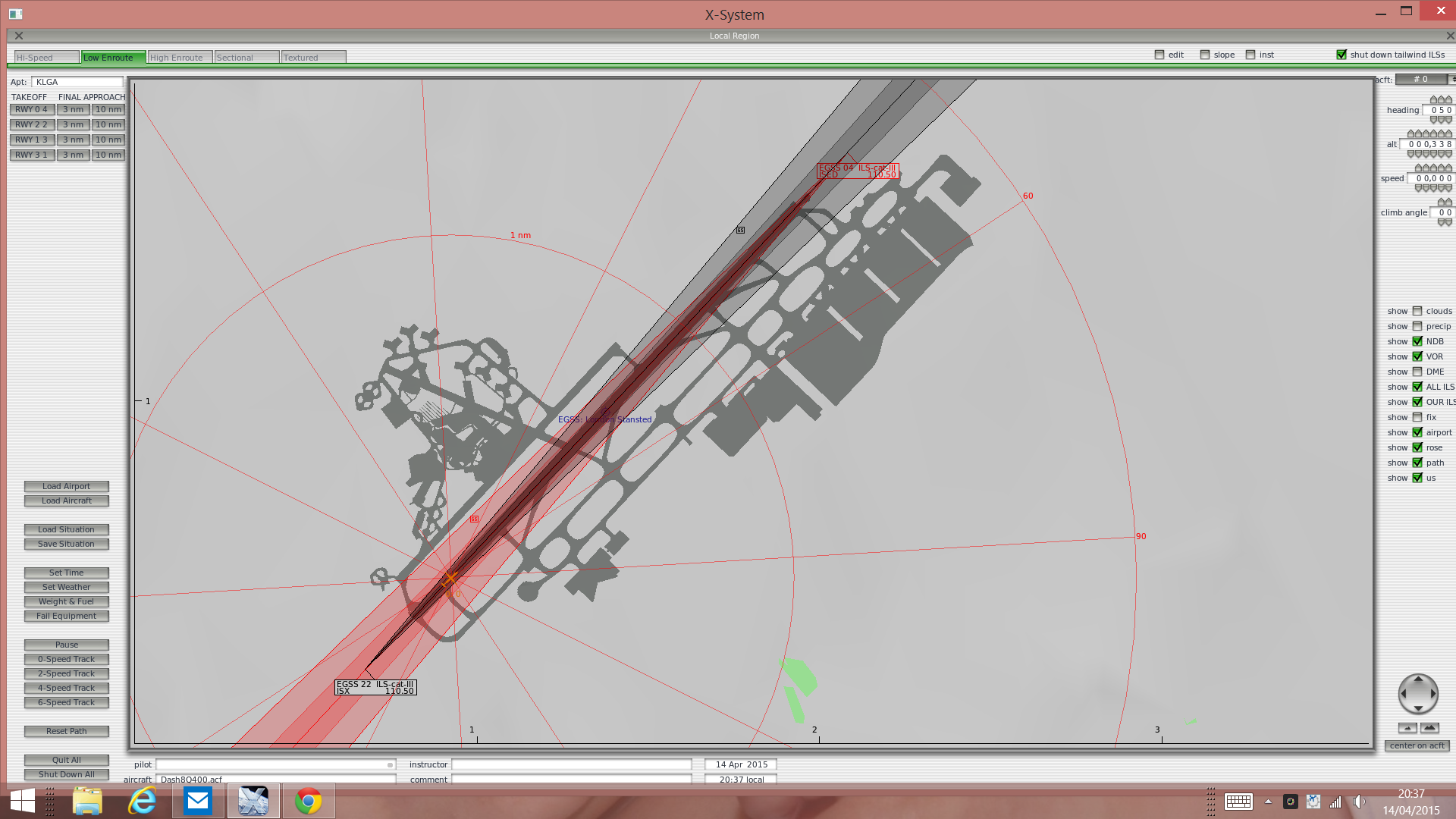Open the on-screen keyboard tray icon
Image resolution: width=1456 pixels, height=819 pixels.
[1238, 802]
